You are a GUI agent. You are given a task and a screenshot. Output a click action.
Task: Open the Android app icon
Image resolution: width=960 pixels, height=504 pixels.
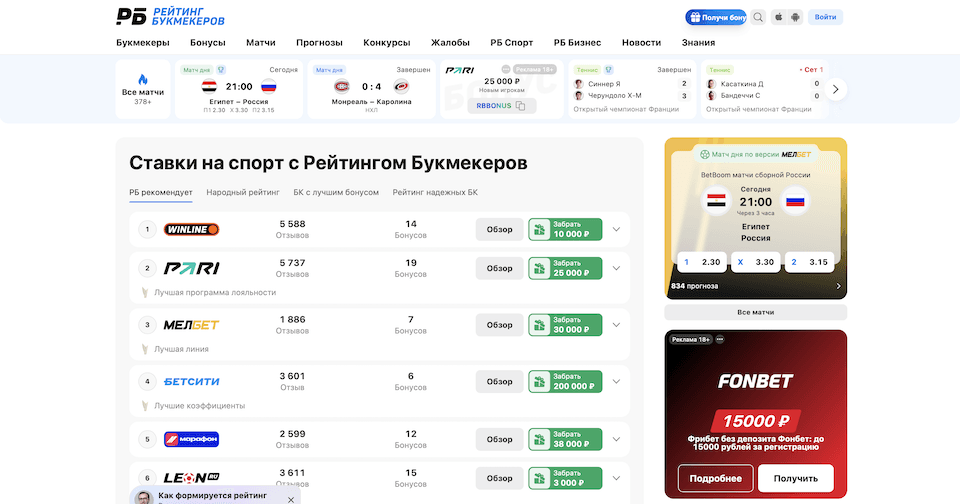click(795, 17)
